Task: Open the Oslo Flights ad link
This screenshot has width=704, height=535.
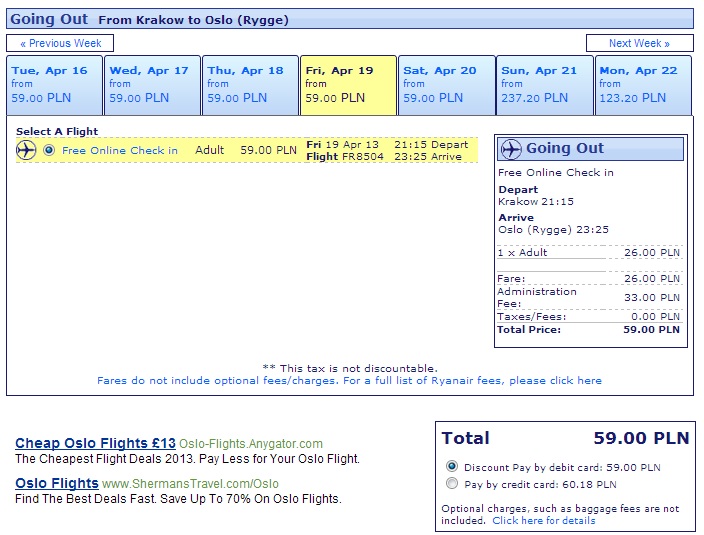Action: (57, 483)
